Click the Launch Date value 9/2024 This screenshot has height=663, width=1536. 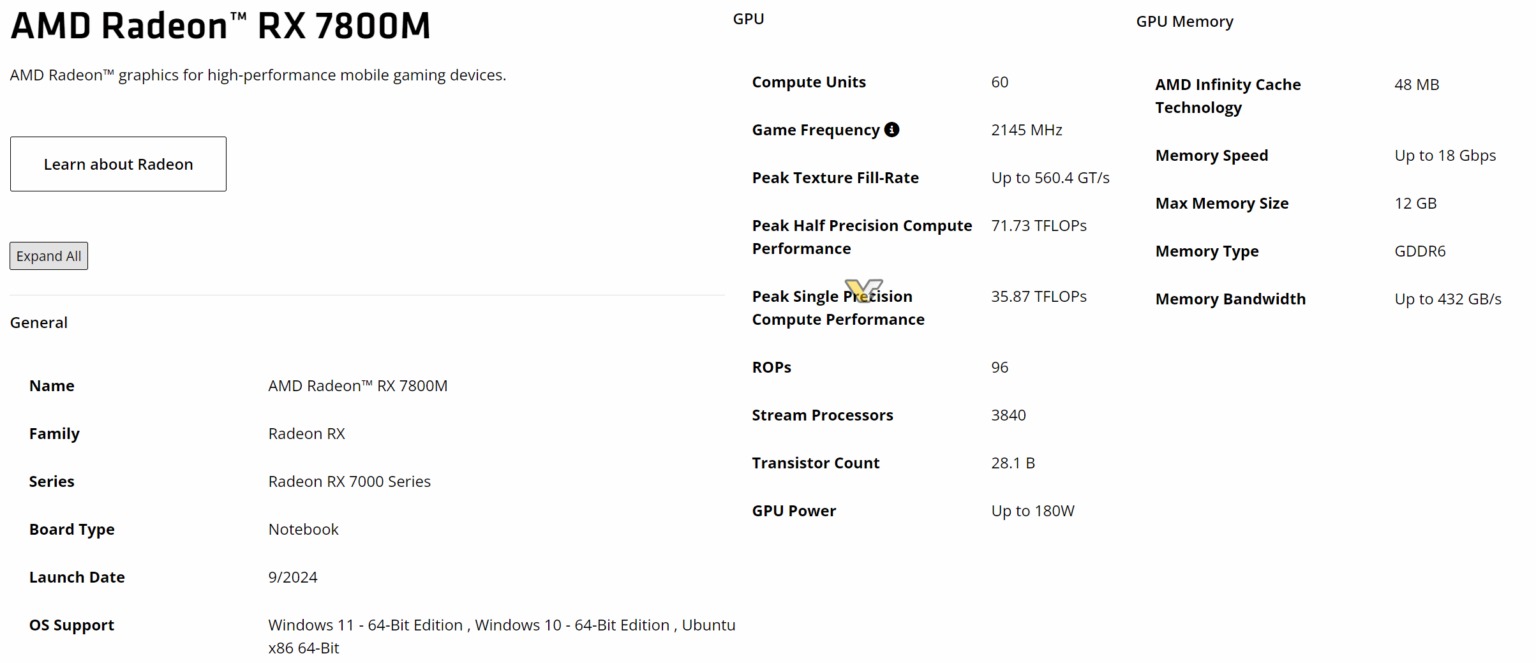pyautogui.click(x=293, y=577)
